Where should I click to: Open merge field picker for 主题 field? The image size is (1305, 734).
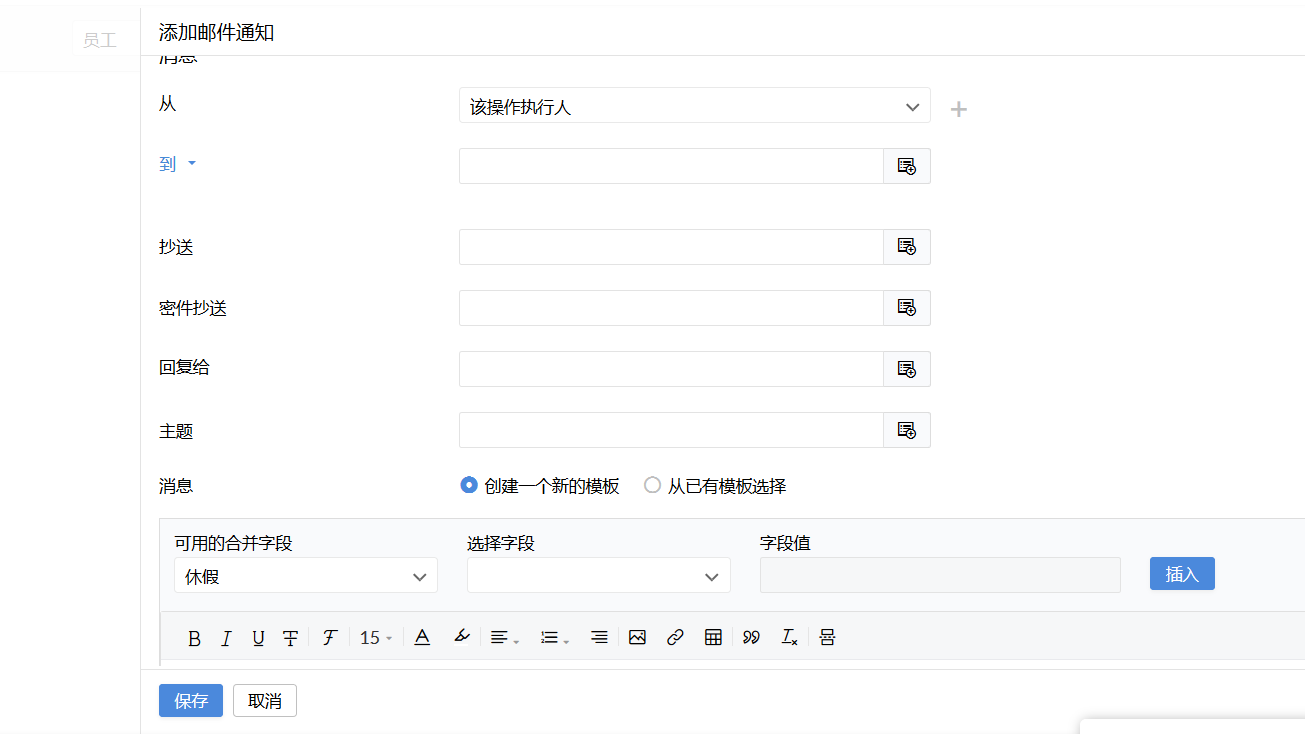click(906, 430)
